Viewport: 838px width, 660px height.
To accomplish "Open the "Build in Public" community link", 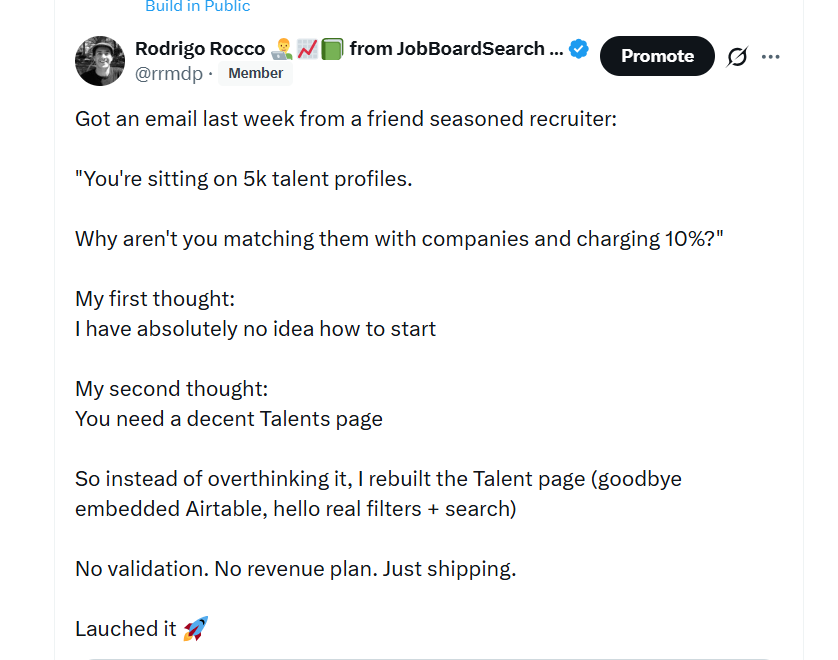I will click(x=197, y=6).
